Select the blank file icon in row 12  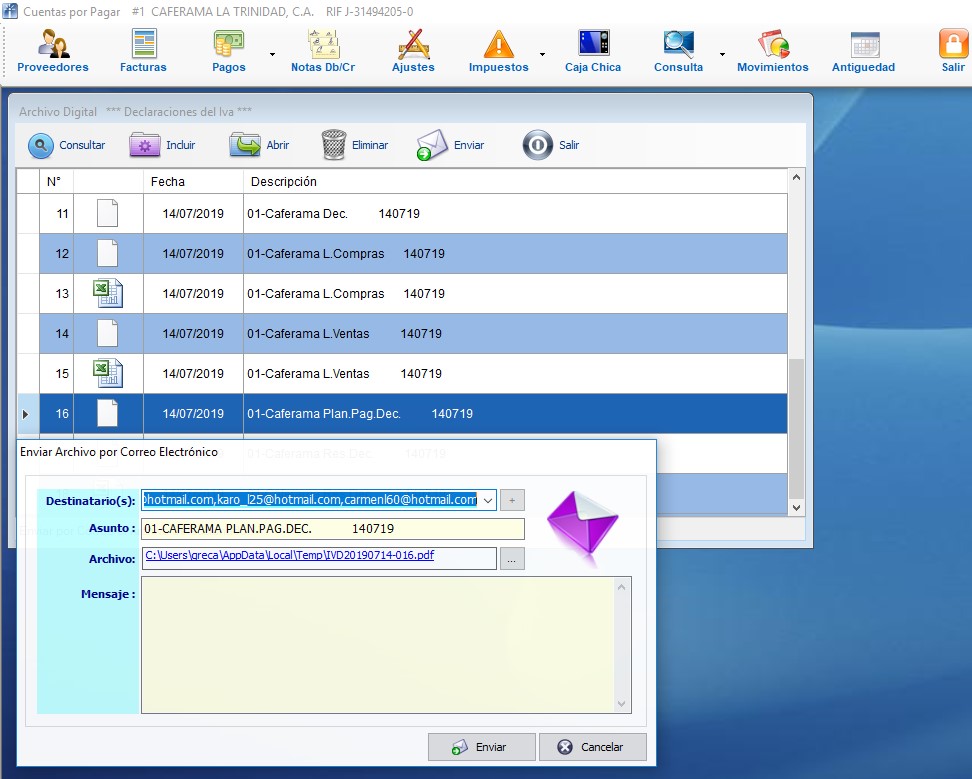[x=107, y=253]
